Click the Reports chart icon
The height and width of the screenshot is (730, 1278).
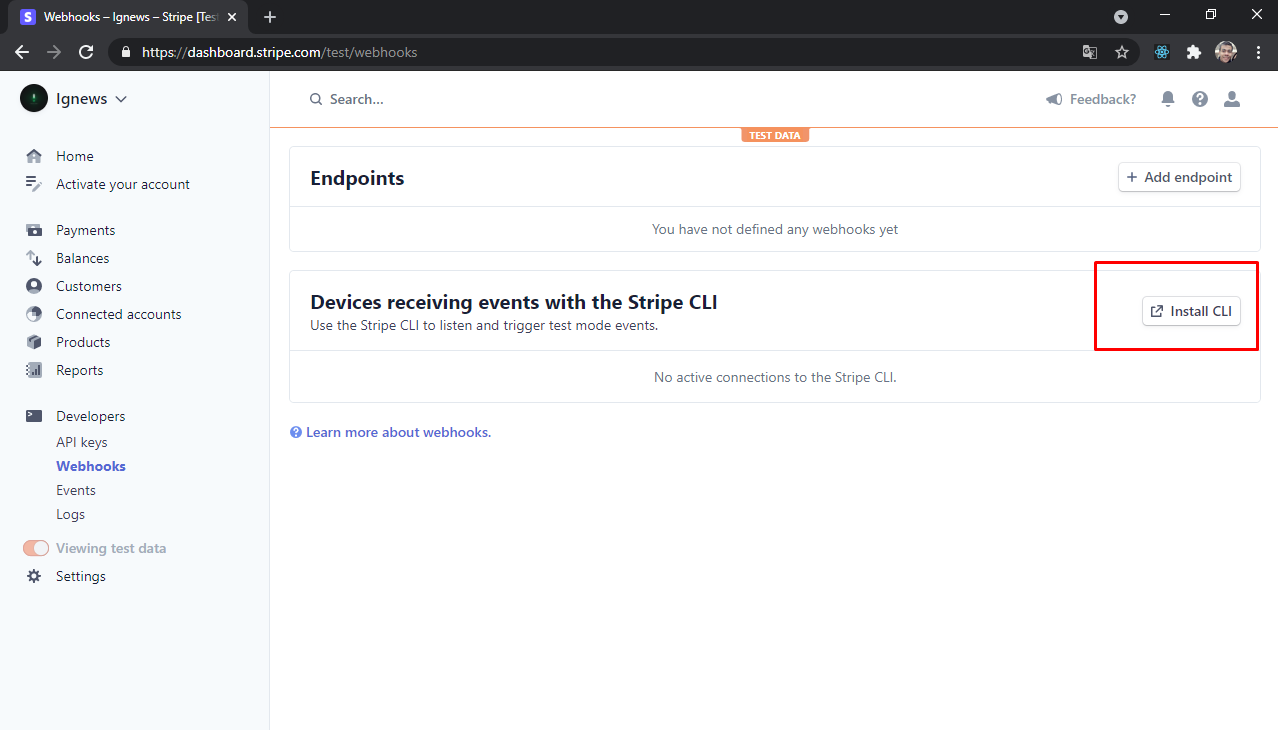(x=34, y=370)
